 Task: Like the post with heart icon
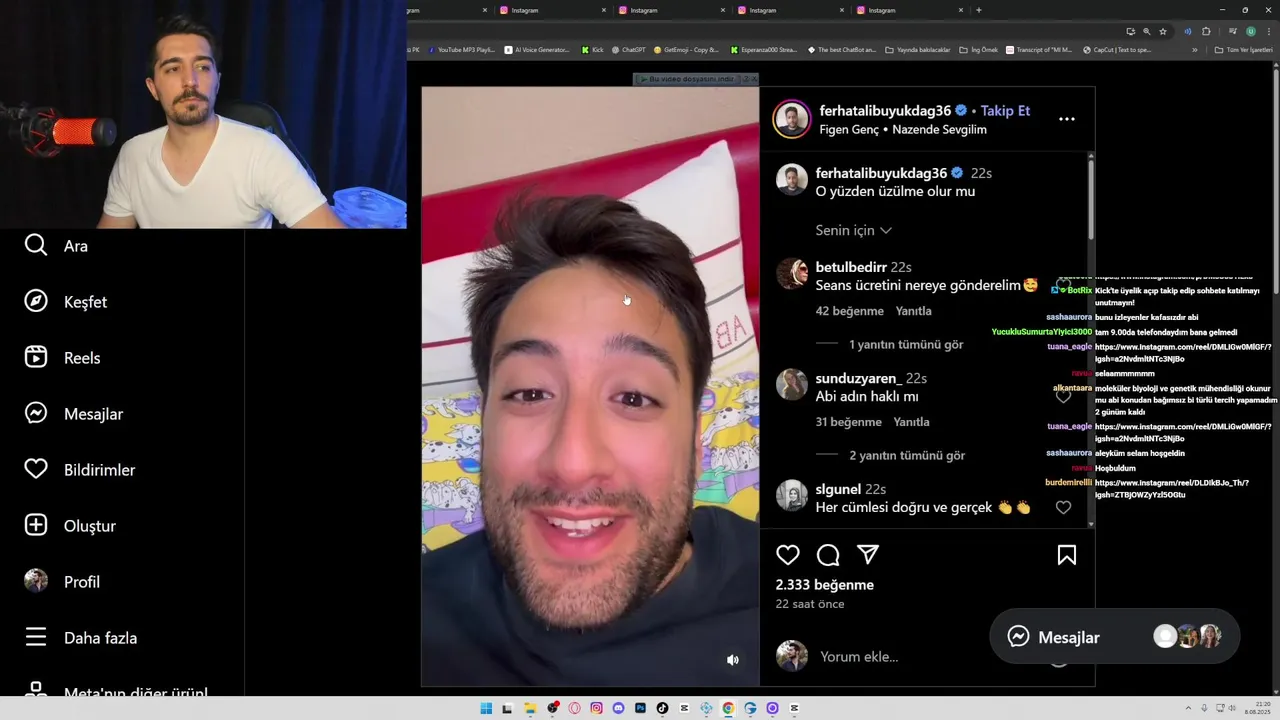(788, 555)
